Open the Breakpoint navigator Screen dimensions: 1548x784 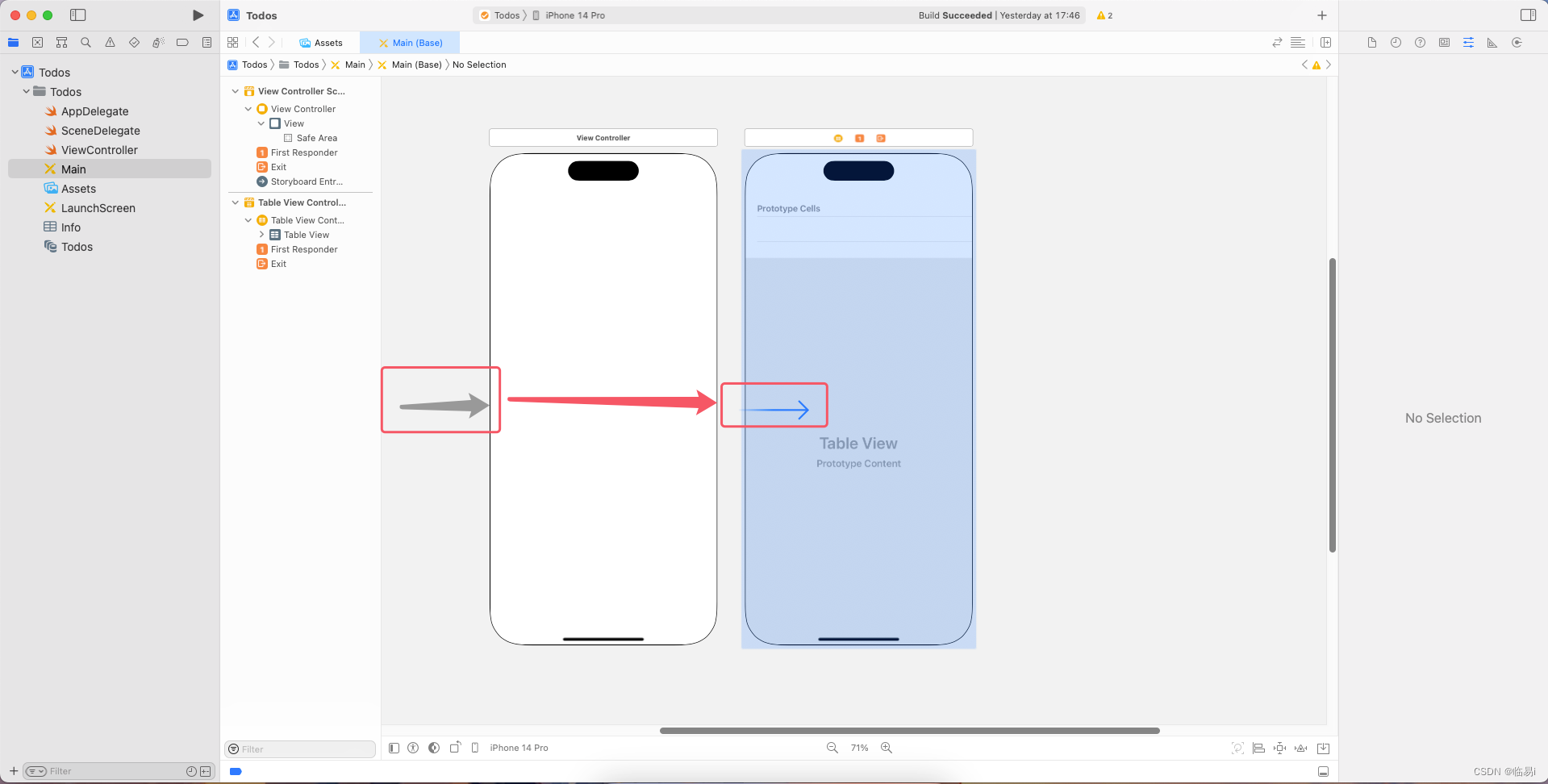182,43
